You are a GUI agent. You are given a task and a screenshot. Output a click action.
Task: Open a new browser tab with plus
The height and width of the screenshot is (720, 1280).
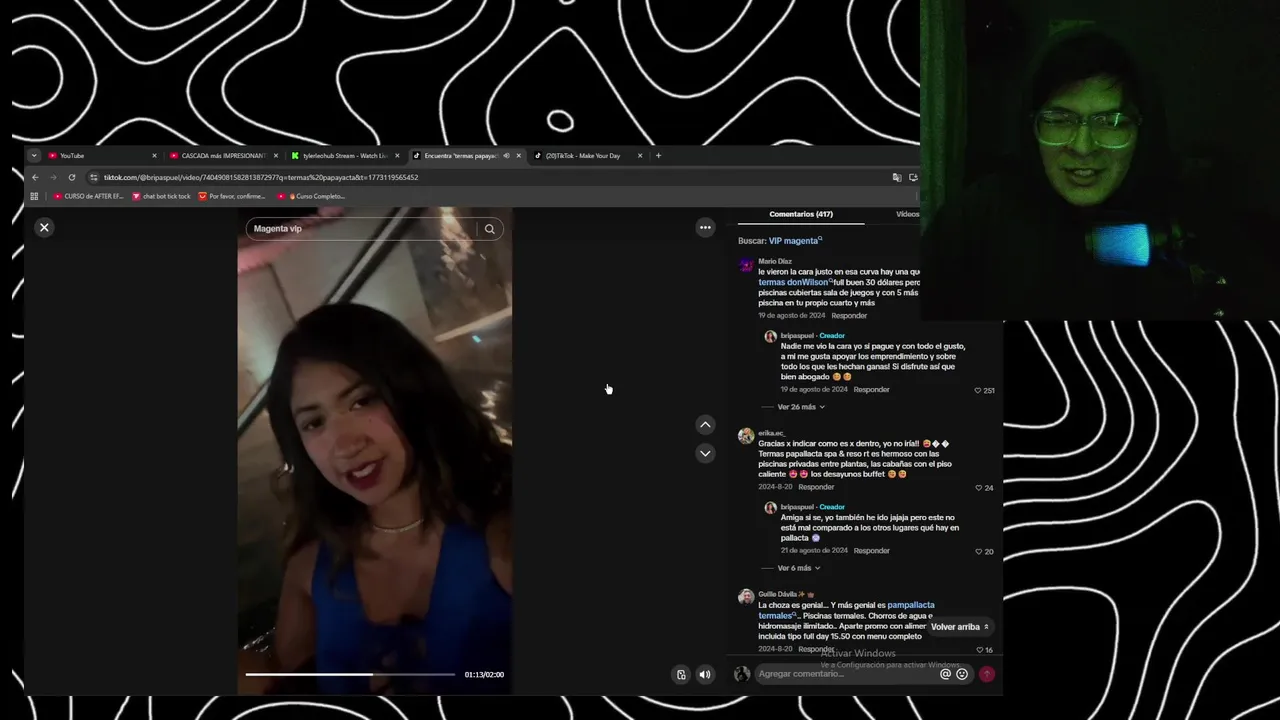click(658, 155)
